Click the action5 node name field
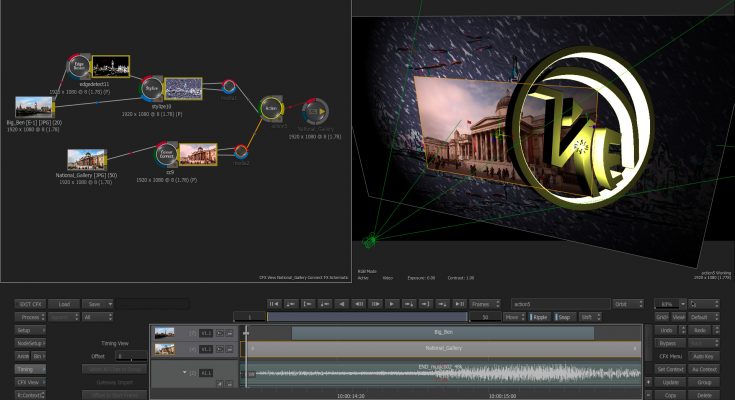The image size is (735, 400). point(561,304)
